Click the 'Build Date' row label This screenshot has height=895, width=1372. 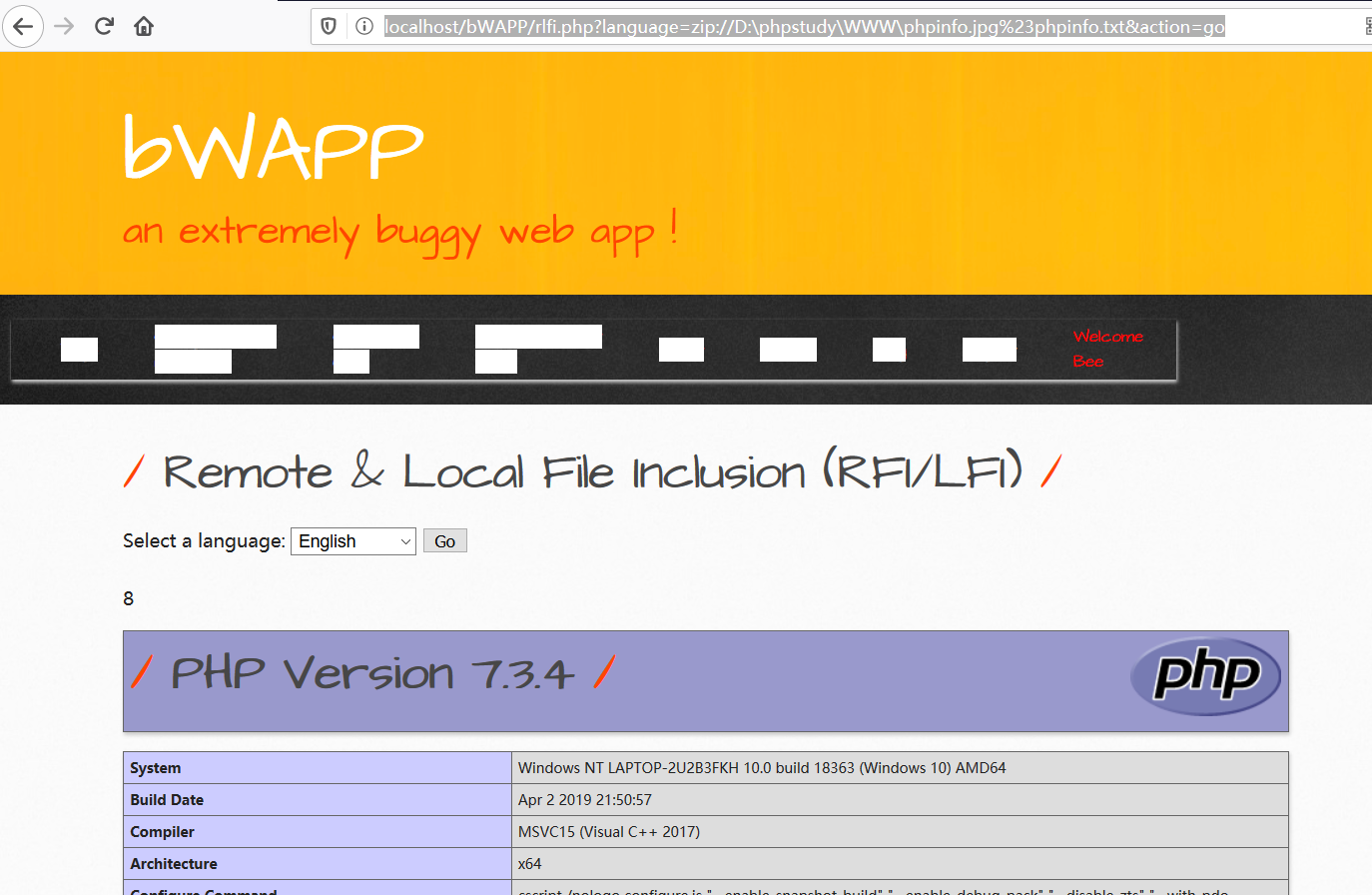click(167, 800)
